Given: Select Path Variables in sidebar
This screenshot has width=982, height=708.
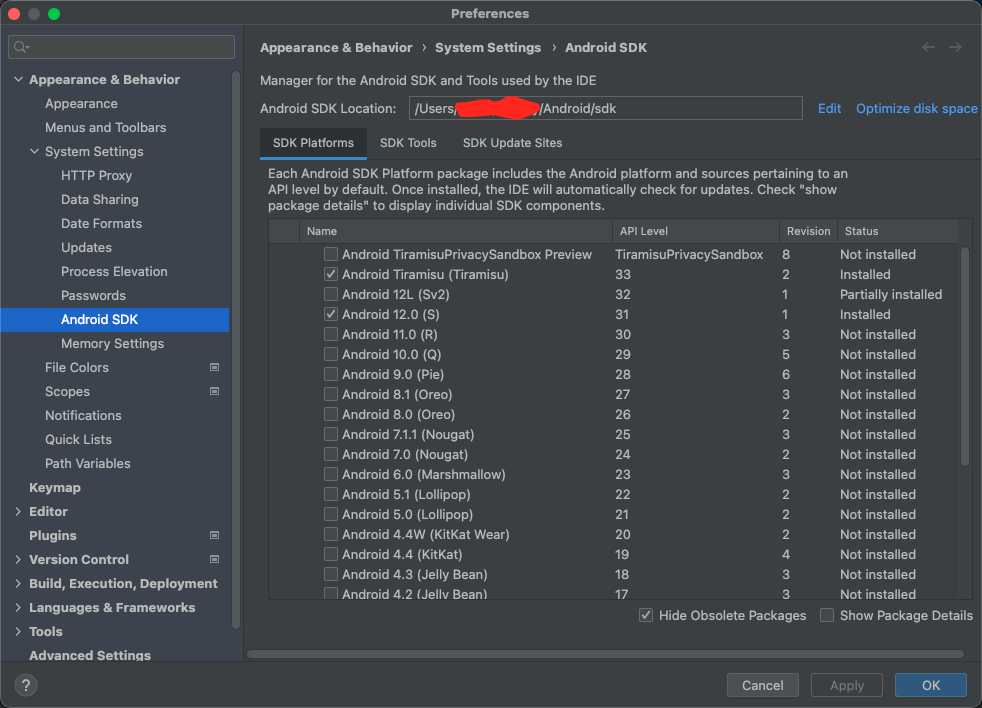Looking at the screenshot, I should tap(88, 463).
